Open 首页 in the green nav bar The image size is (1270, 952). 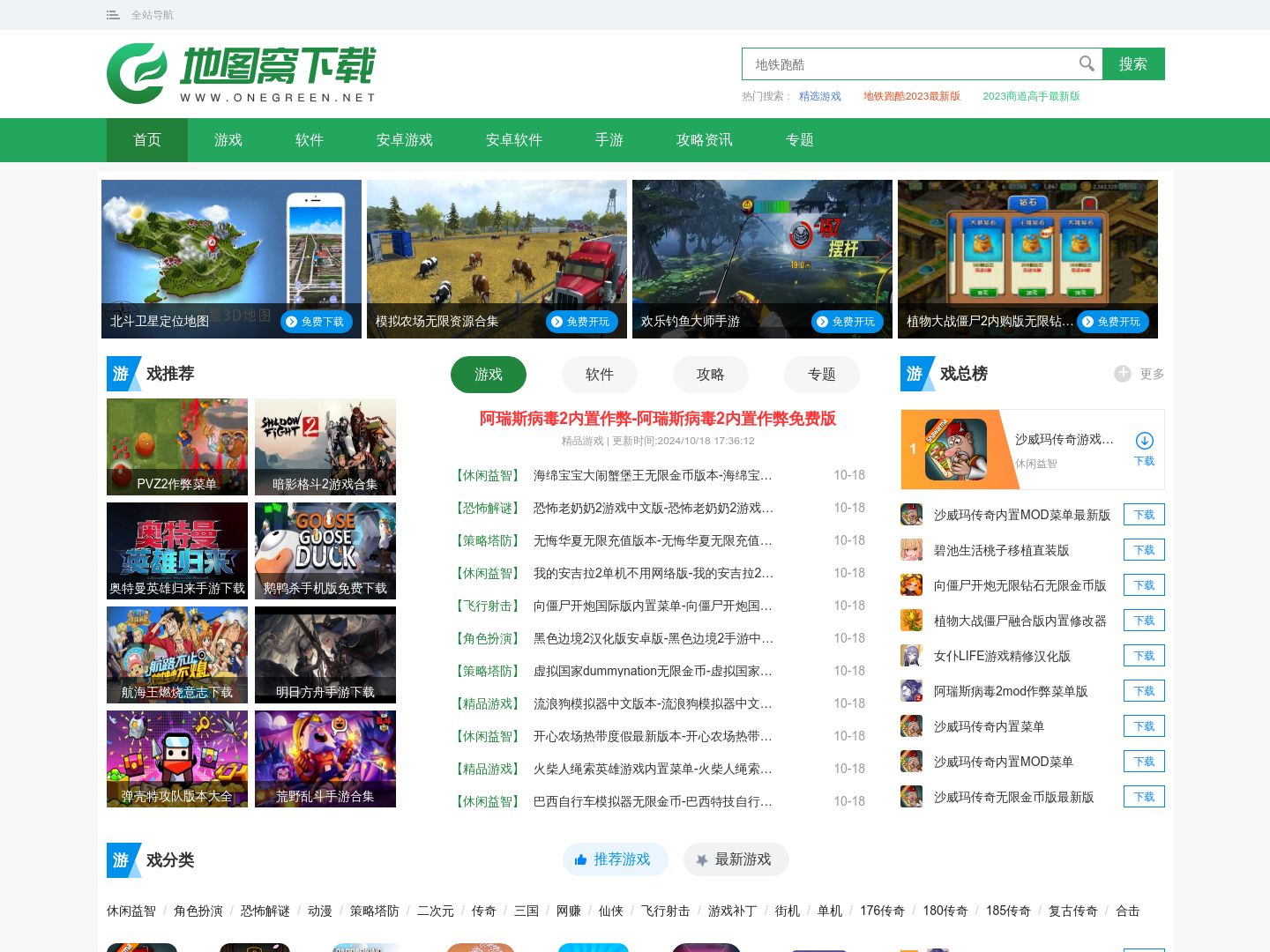point(147,140)
